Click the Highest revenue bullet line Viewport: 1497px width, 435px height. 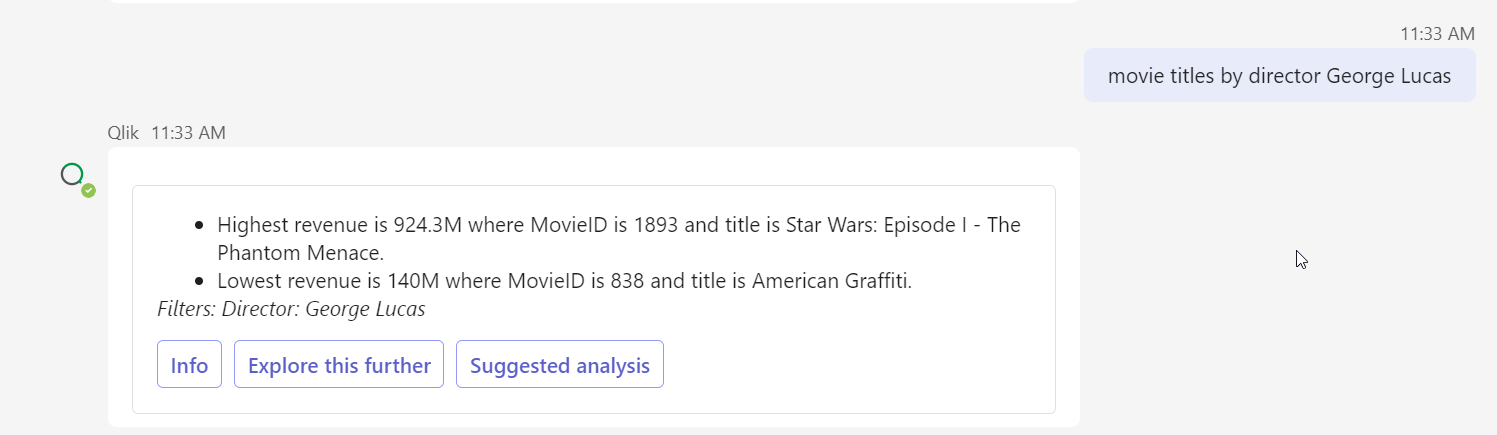click(x=618, y=238)
